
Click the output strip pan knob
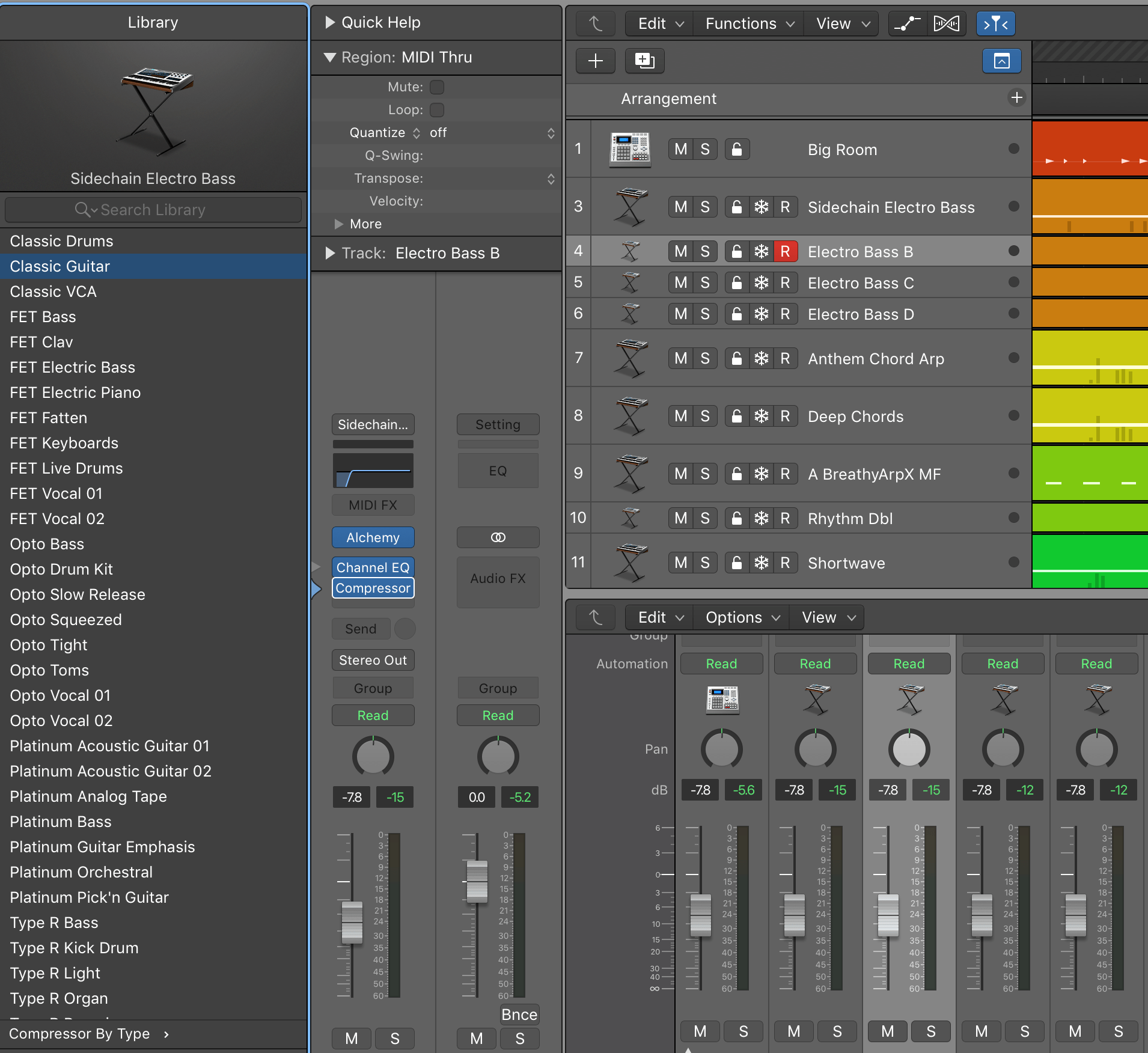pyautogui.click(x=498, y=755)
